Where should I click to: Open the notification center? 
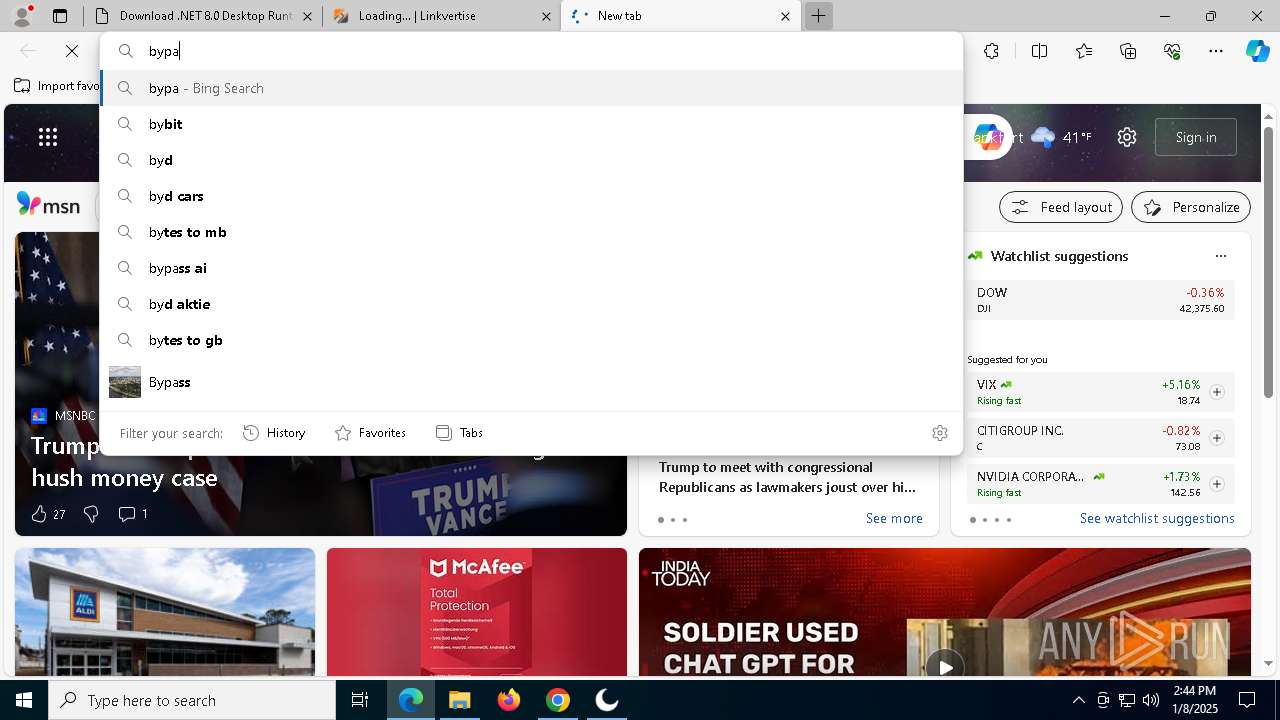1247,700
